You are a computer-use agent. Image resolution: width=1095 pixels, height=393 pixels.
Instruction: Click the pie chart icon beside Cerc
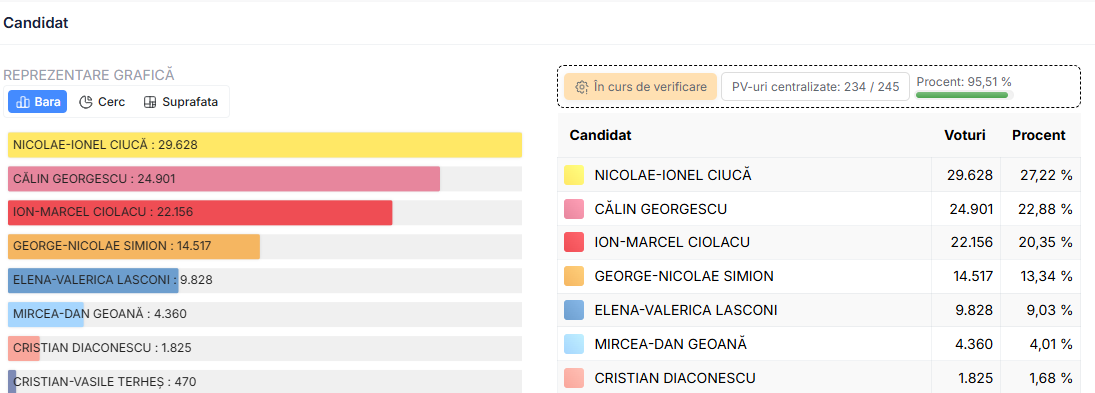(x=86, y=102)
